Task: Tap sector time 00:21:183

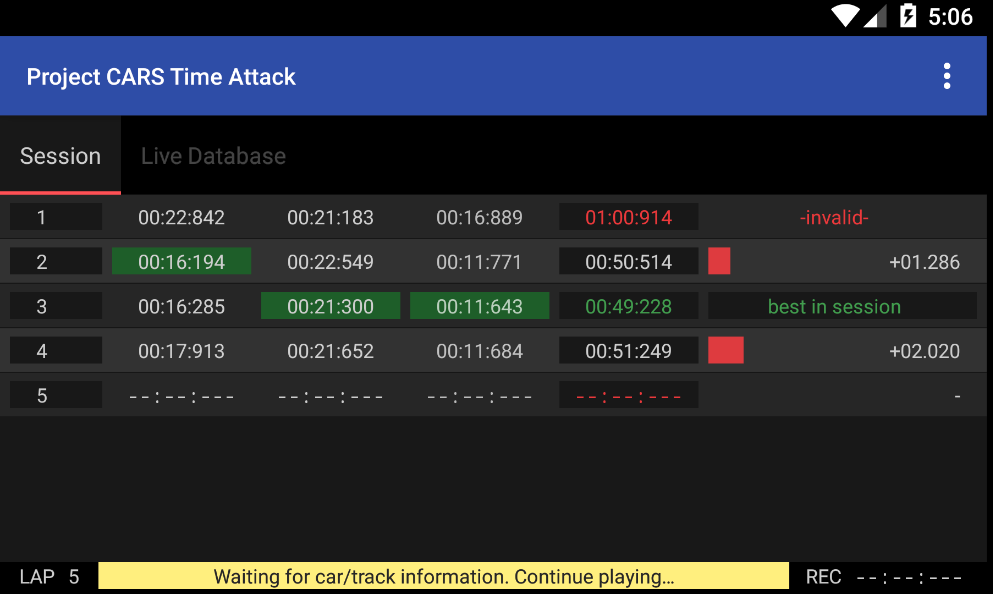Action: coord(330,217)
